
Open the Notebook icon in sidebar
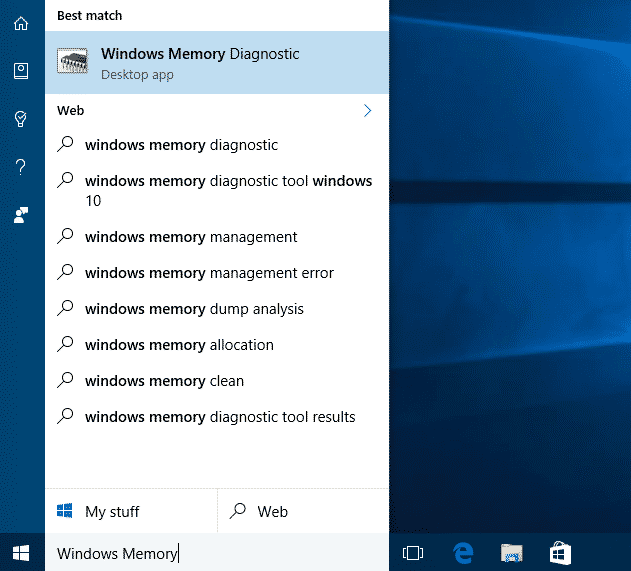pos(21,71)
